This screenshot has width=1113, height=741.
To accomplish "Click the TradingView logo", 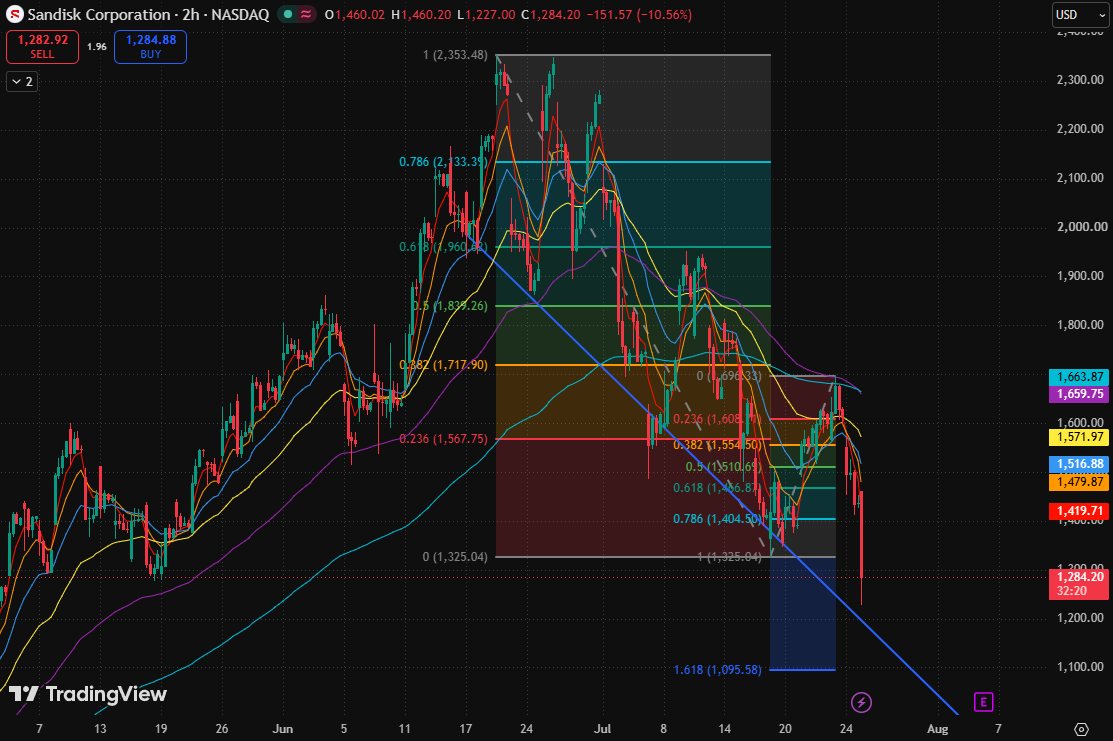I will click(x=87, y=693).
